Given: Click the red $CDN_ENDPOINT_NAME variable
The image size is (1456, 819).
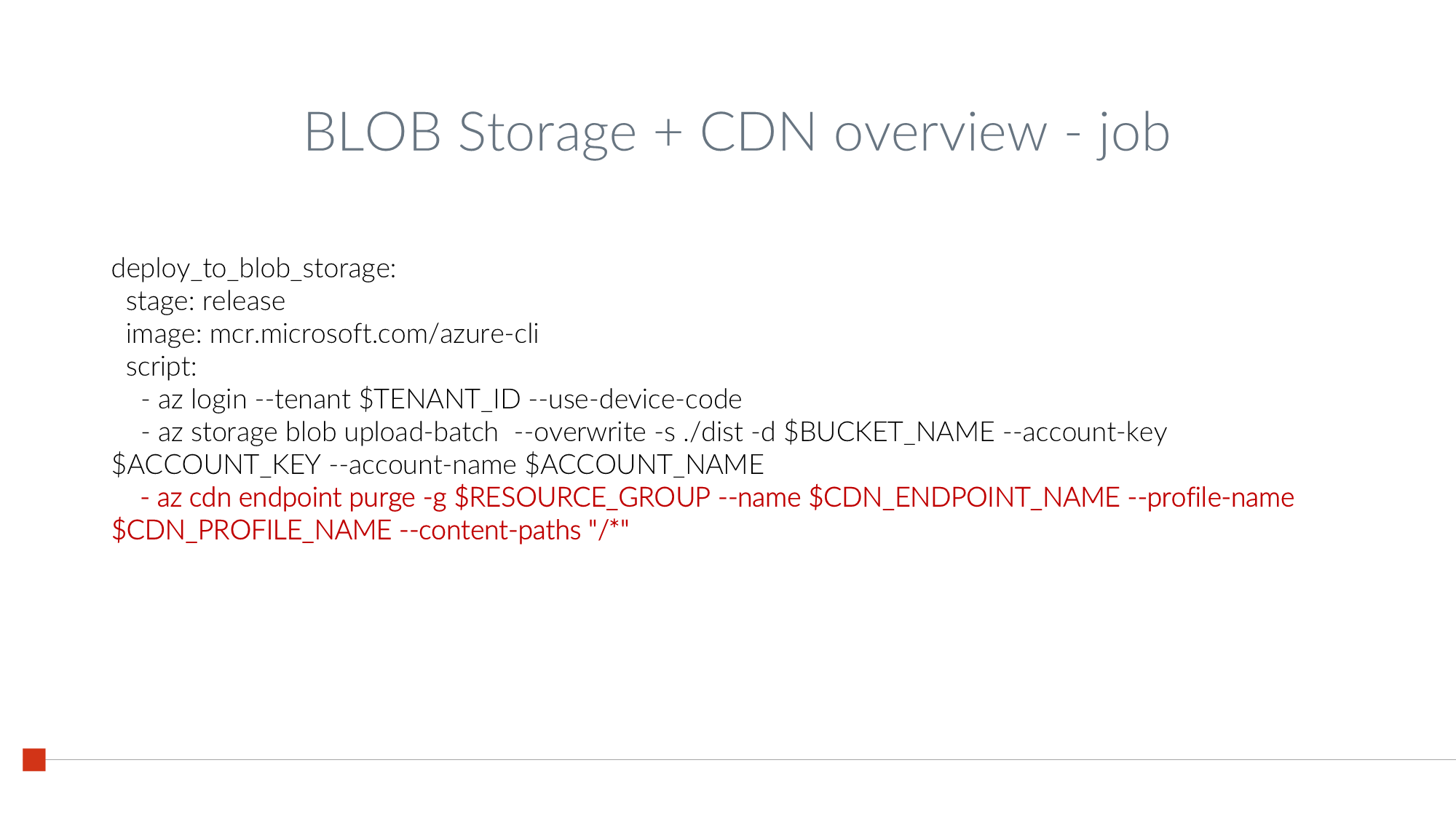Looking at the screenshot, I should [964, 498].
